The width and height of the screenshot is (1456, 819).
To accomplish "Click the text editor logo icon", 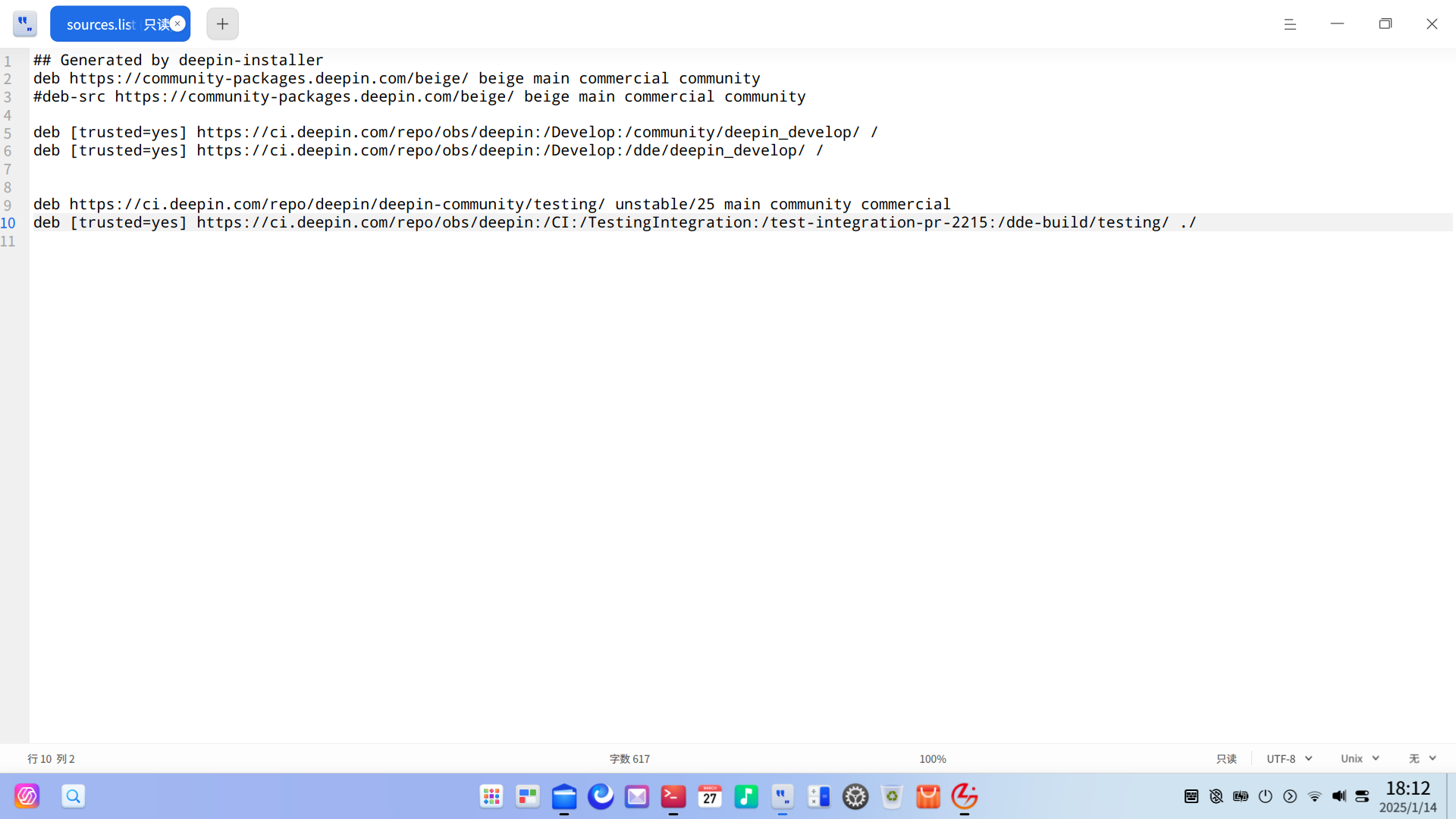I will point(25,24).
